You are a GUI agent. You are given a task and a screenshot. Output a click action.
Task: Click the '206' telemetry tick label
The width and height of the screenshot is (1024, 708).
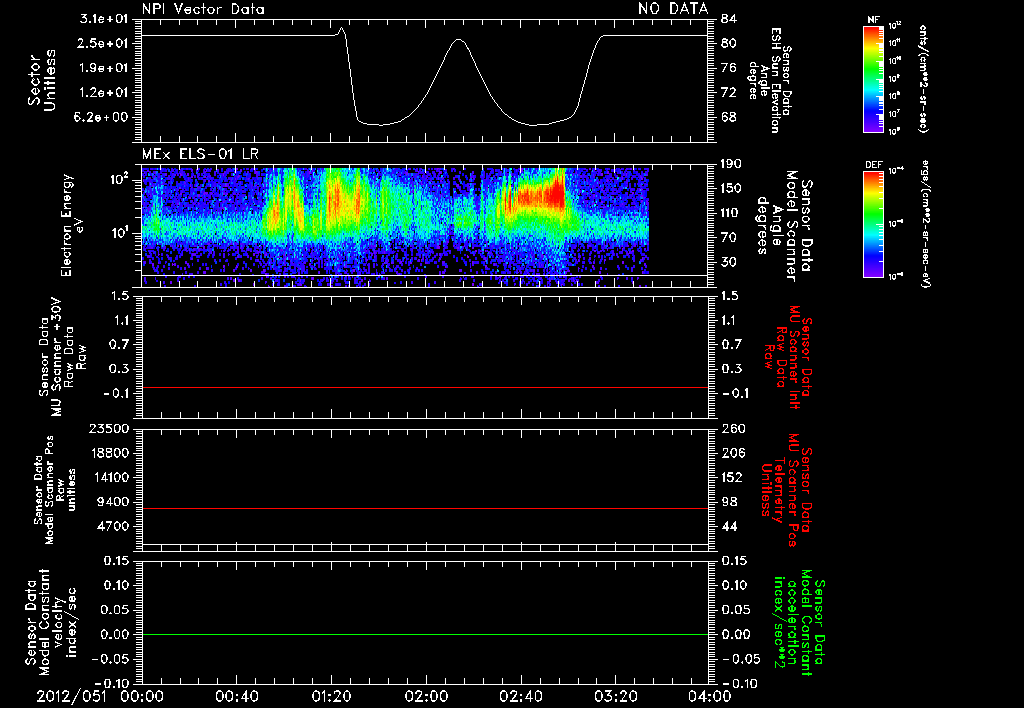[733, 453]
